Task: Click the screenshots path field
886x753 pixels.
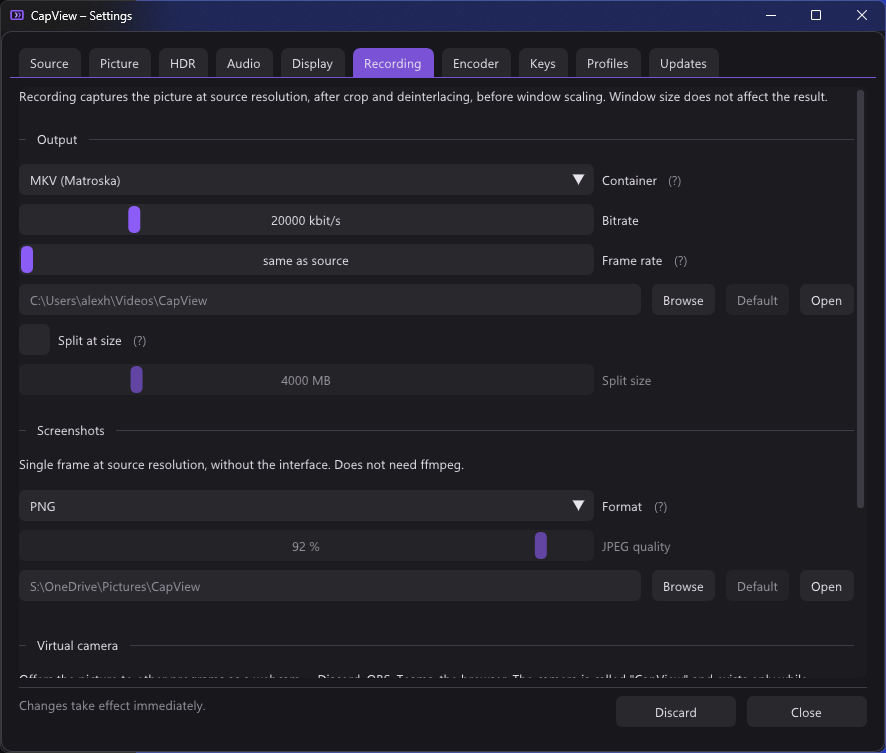Action: 330,586
